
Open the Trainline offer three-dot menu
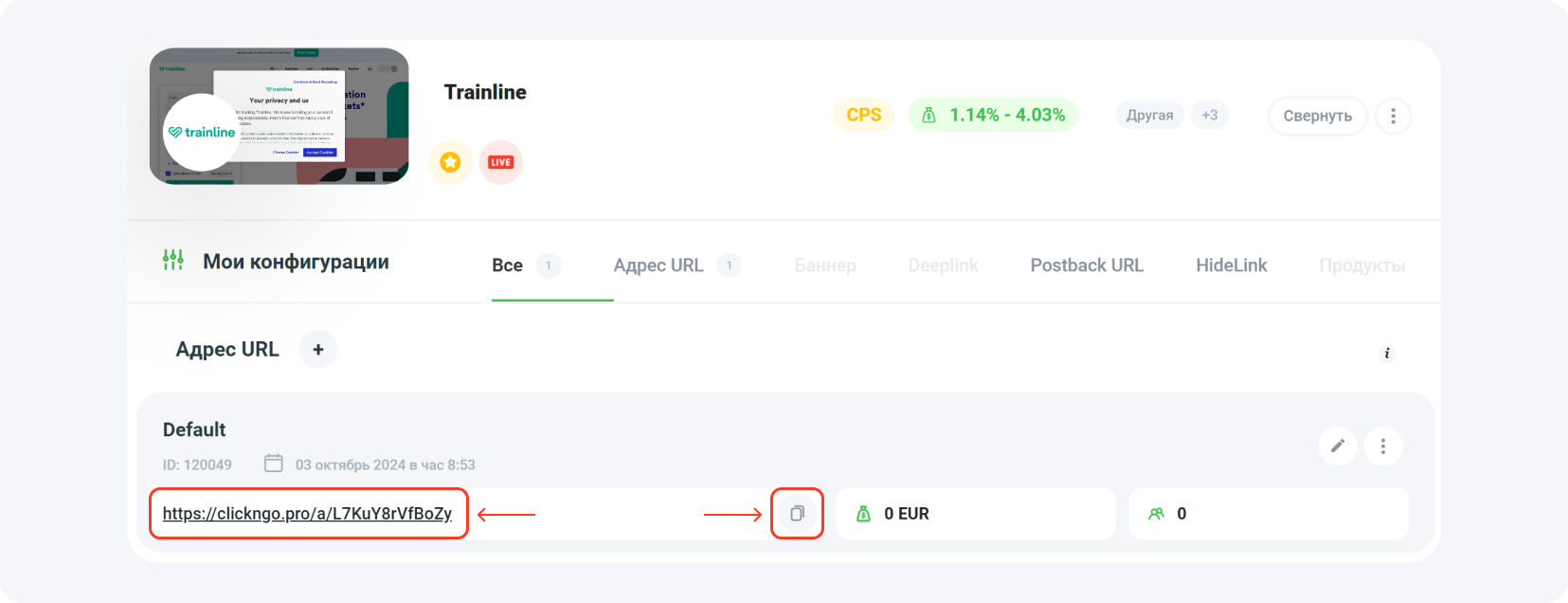click(x=1393, y=116)
